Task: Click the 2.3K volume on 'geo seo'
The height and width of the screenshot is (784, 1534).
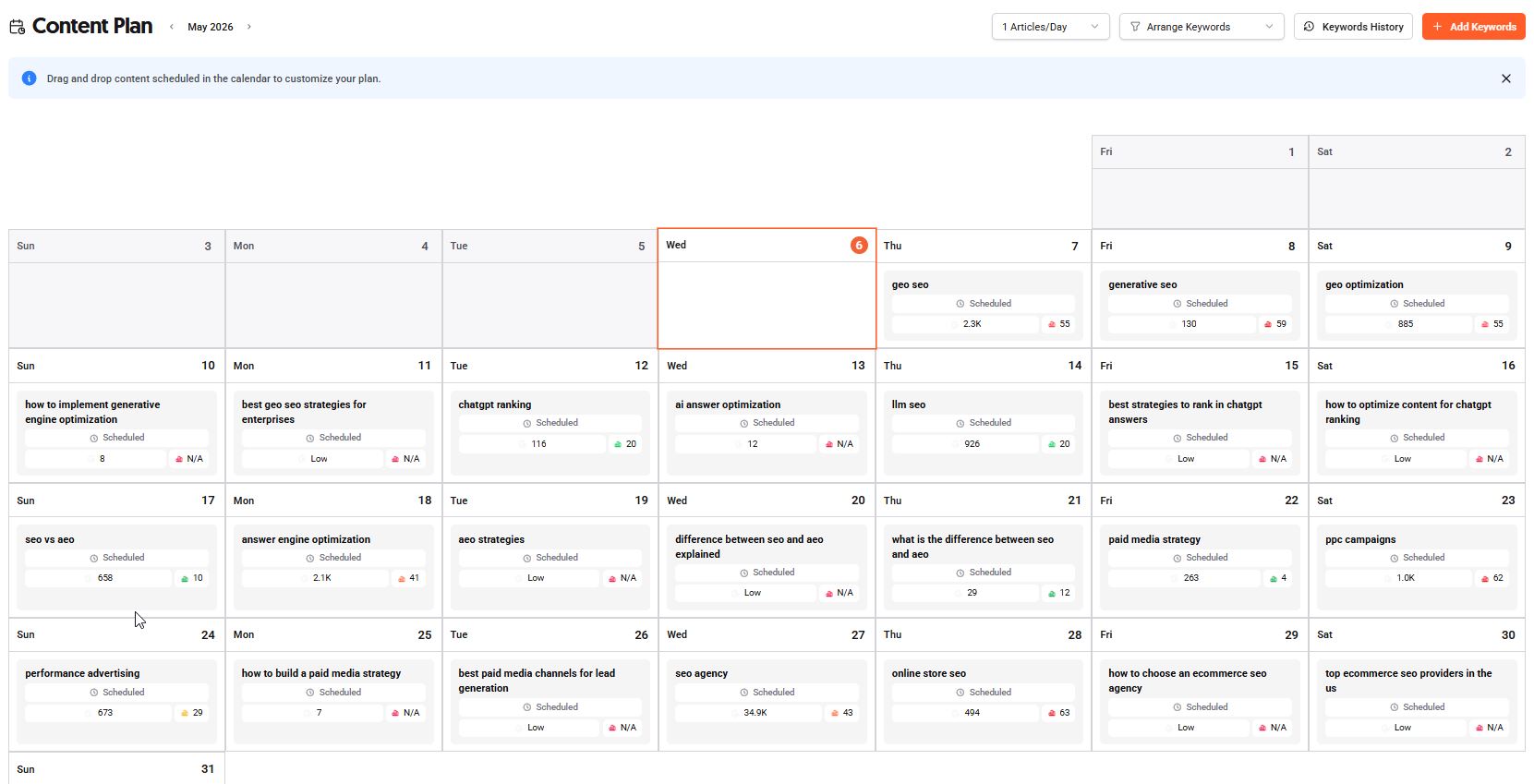Action: (965, 324)
